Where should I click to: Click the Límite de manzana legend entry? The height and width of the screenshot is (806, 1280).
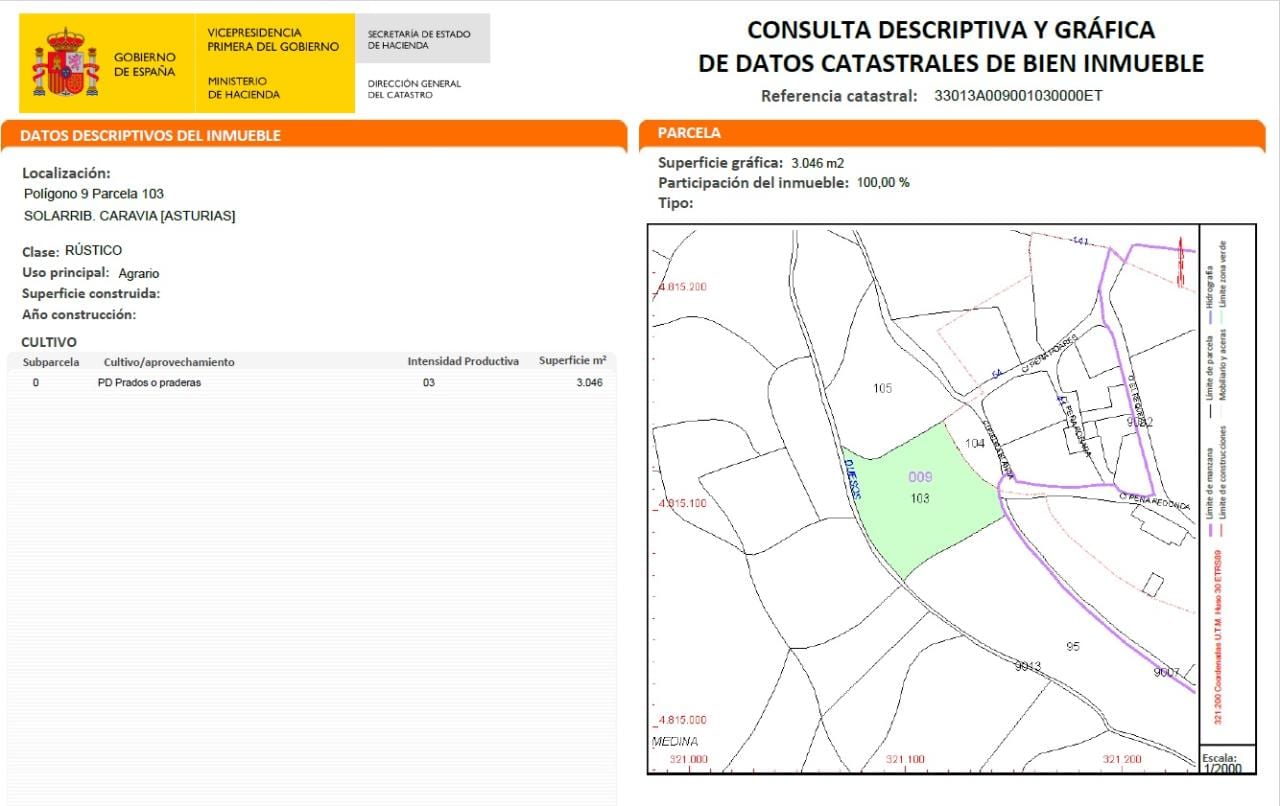[x=1210, y=491]
